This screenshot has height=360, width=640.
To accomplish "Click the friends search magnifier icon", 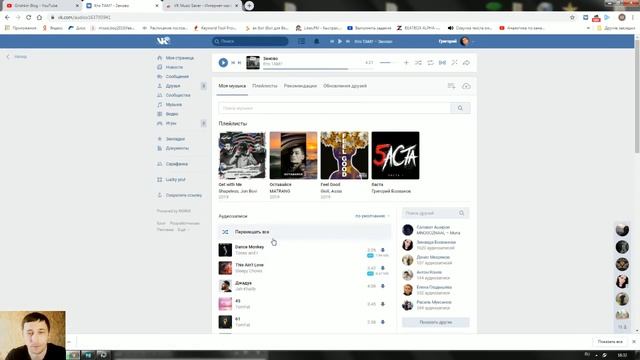I will 462,213.
